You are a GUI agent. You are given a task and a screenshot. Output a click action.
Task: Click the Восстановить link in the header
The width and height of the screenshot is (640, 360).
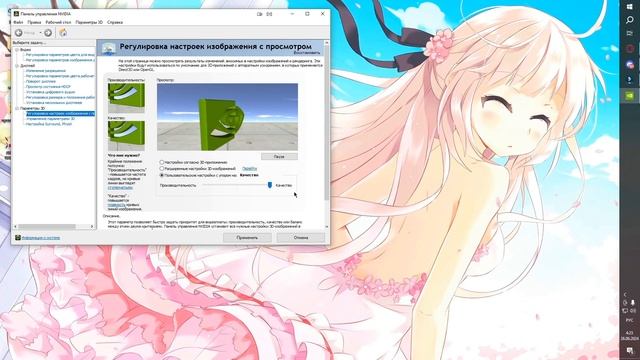point(307,53)
